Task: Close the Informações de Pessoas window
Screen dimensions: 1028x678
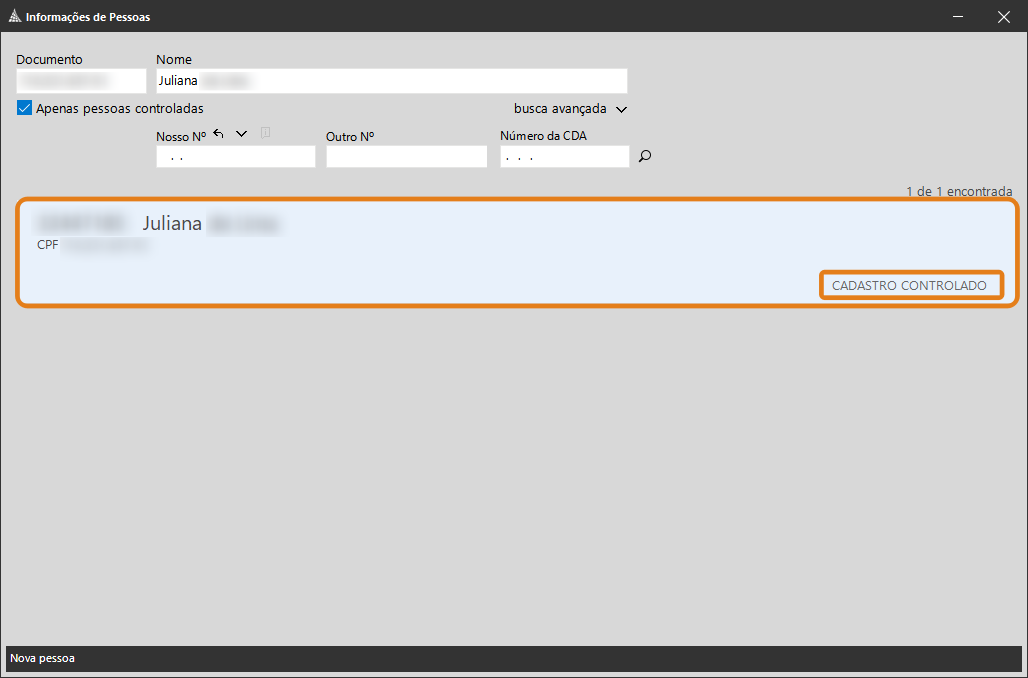Action: pos(1003,16)
